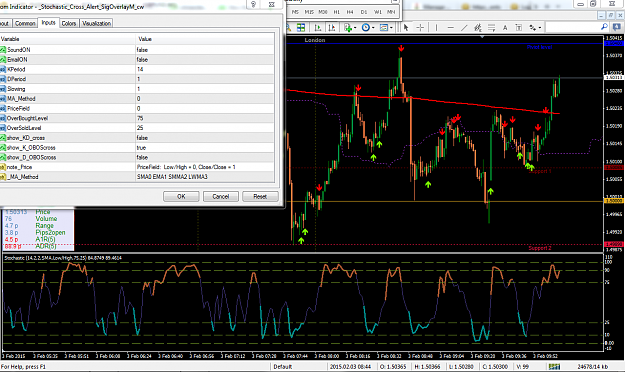Click the Variable column header
This screenshot has height=372, width=625.
(x=68, y=39)
